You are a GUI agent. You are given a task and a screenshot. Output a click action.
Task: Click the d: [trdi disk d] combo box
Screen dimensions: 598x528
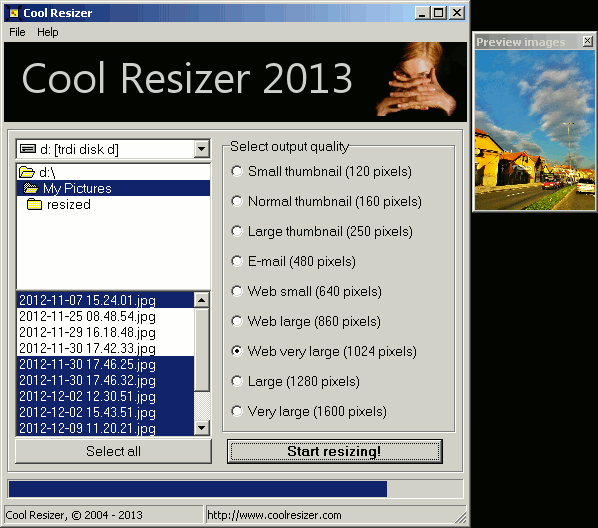[x=113, y=149]
